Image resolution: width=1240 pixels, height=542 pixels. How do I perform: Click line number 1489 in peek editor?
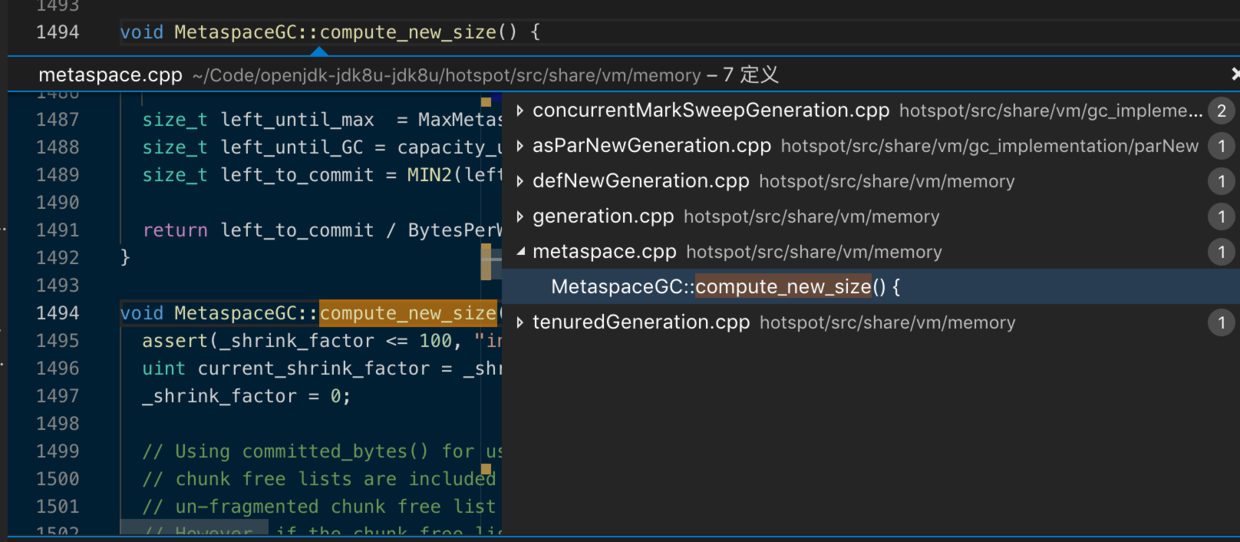(57, 175)
